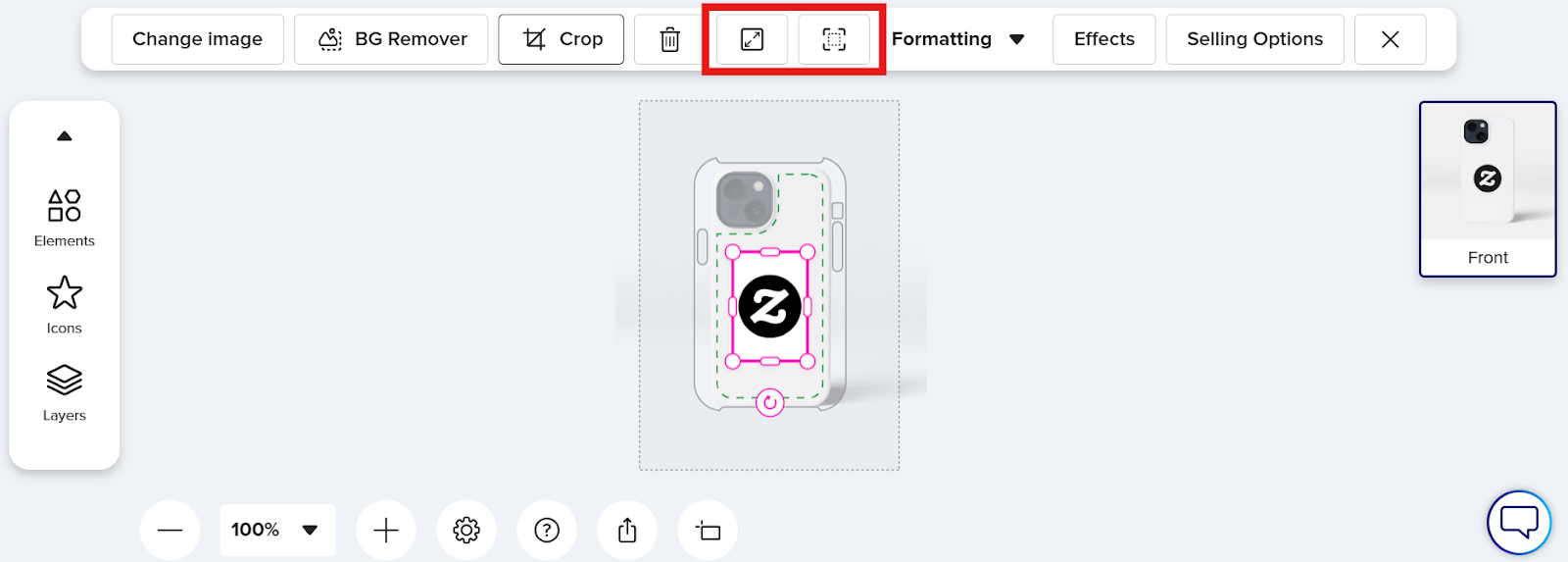Open the Layers panel

click(65, 393)
